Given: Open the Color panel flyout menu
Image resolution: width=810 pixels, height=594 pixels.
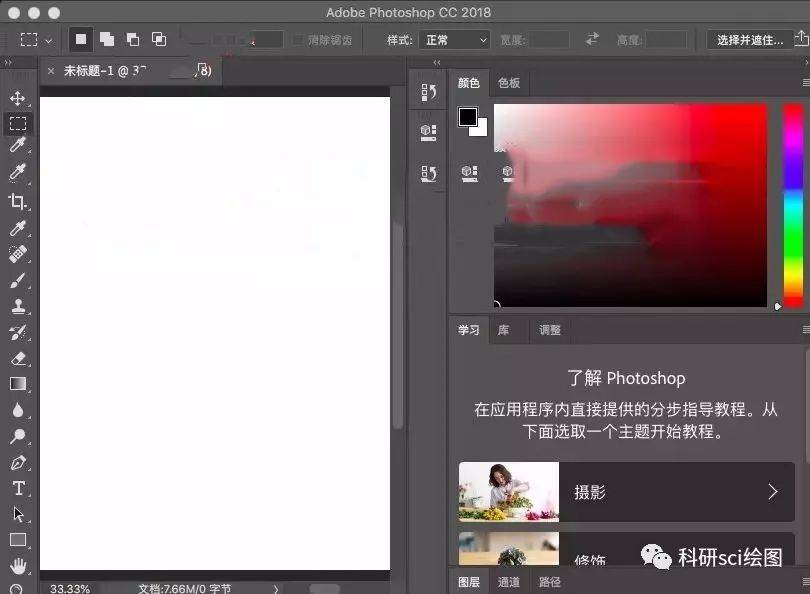Looking at the screenshot, I should click(806, 83).
